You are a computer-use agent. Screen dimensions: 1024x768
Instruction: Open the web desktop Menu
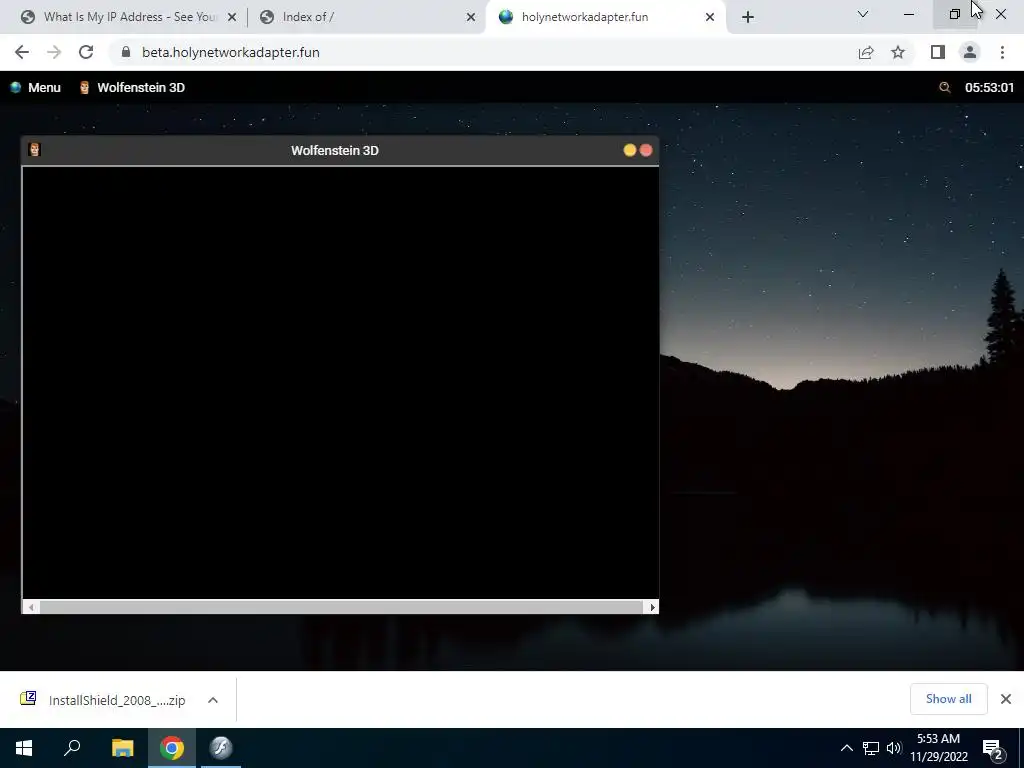35,88
